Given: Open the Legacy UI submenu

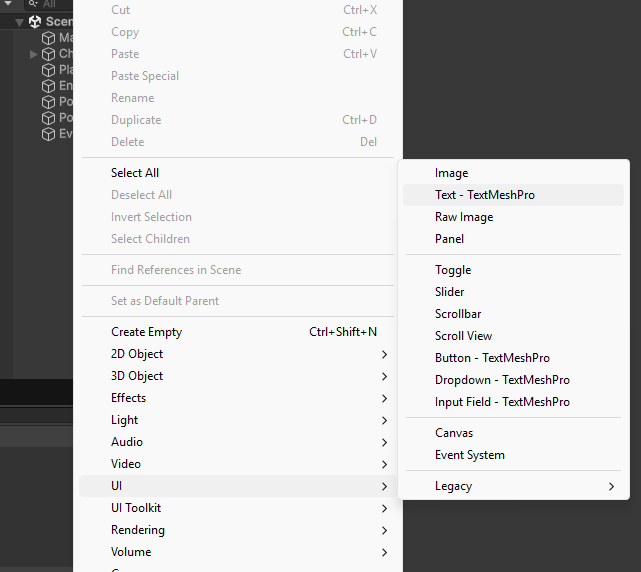Looking at the screenshot, I should [513, 487].
